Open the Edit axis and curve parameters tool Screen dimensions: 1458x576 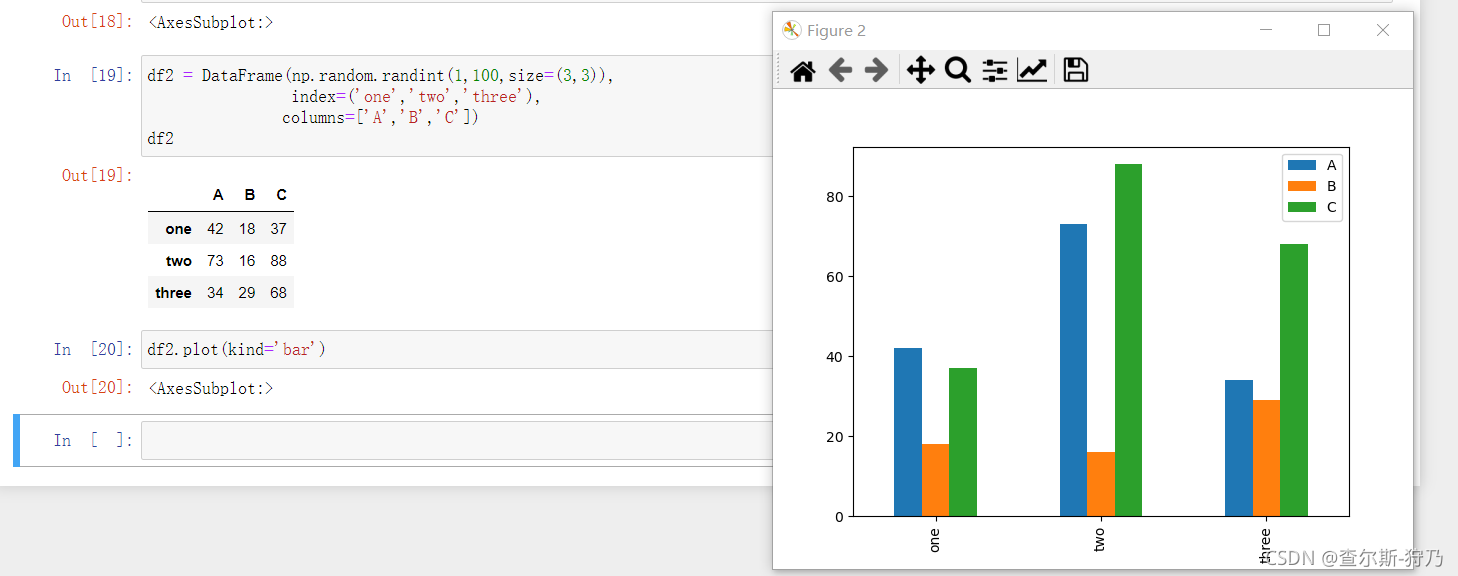coord(1032,70)
